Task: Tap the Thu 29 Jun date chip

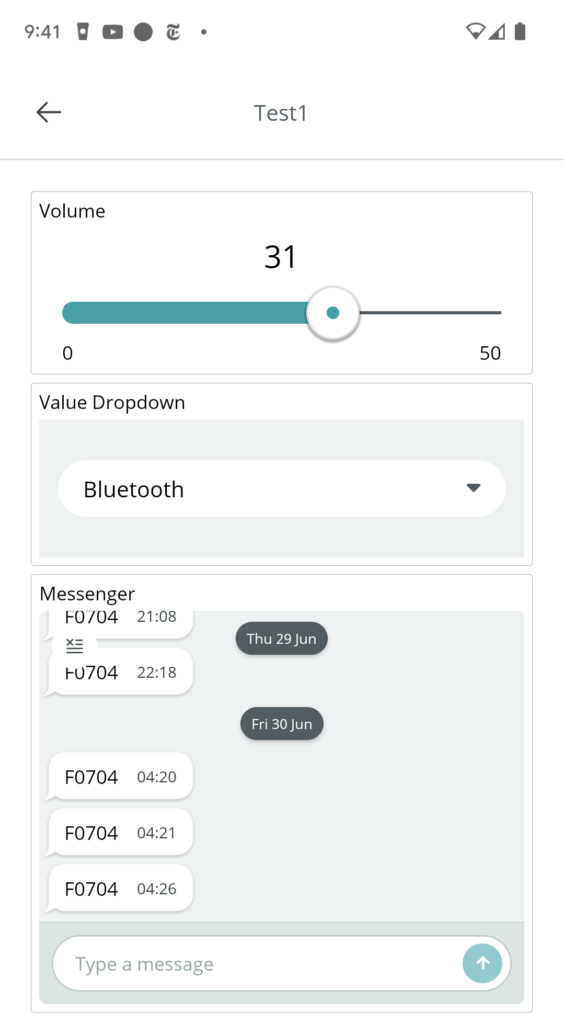Action: (281, 638)
